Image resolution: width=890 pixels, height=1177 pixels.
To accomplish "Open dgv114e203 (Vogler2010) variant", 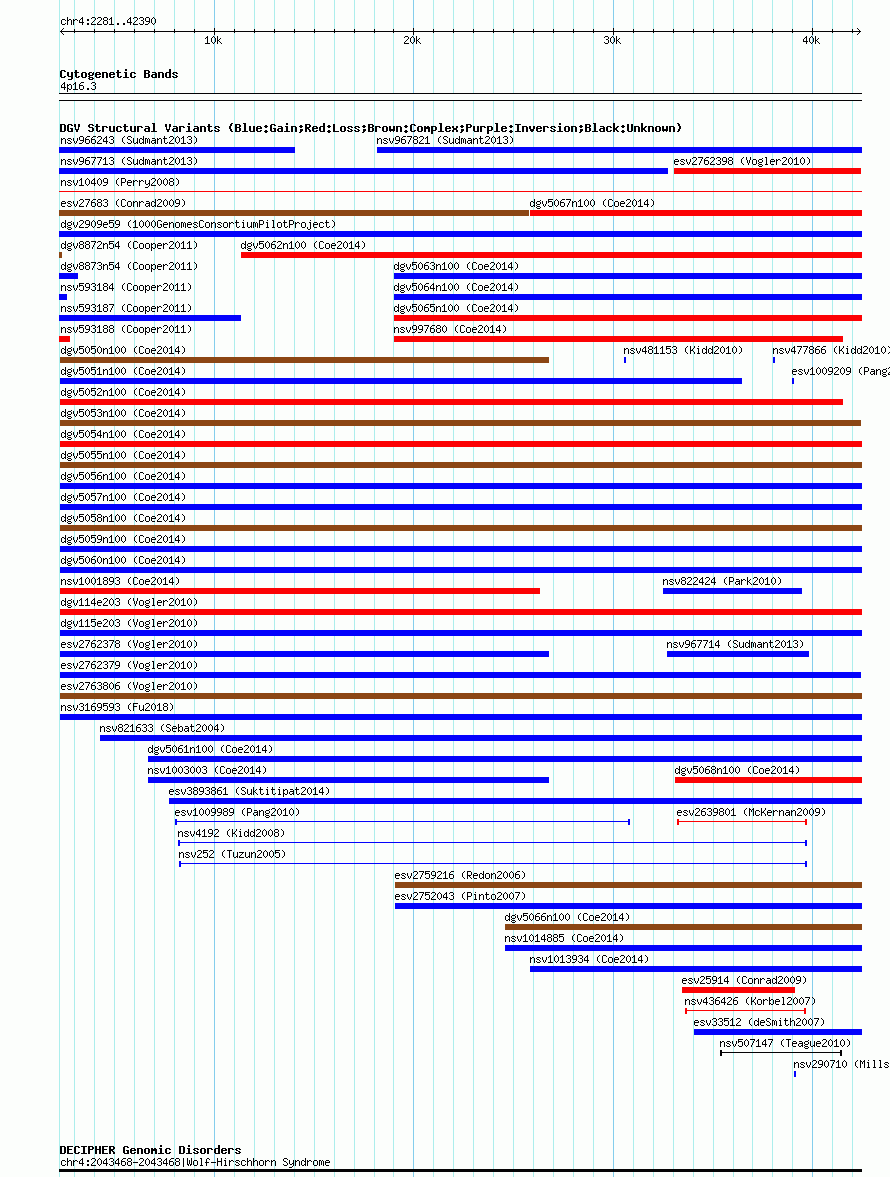I will 461,613.
